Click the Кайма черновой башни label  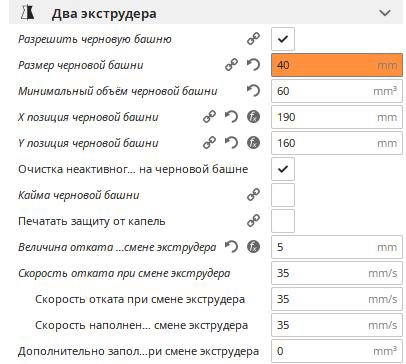pos(79,195)
